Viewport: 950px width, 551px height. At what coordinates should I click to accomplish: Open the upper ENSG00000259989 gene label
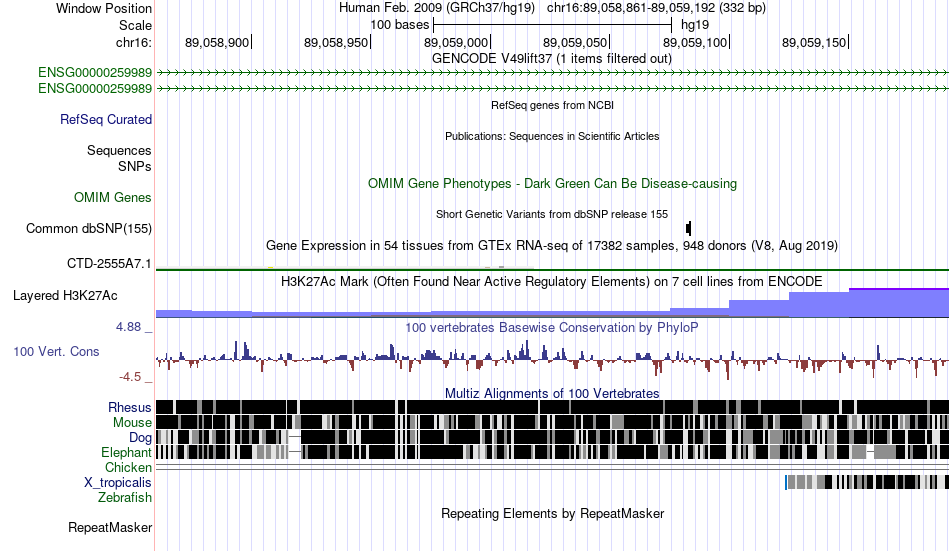(95, 73)
